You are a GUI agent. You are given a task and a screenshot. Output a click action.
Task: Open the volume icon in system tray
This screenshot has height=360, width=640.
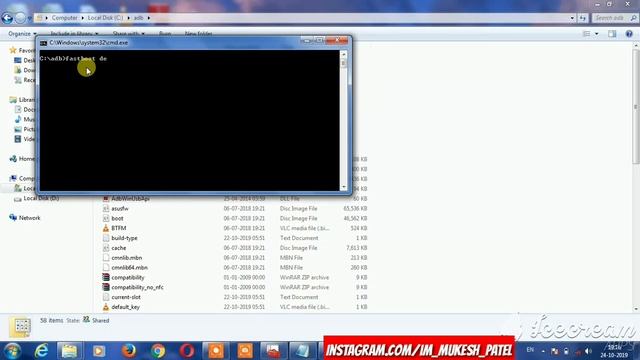click(588, 351)
